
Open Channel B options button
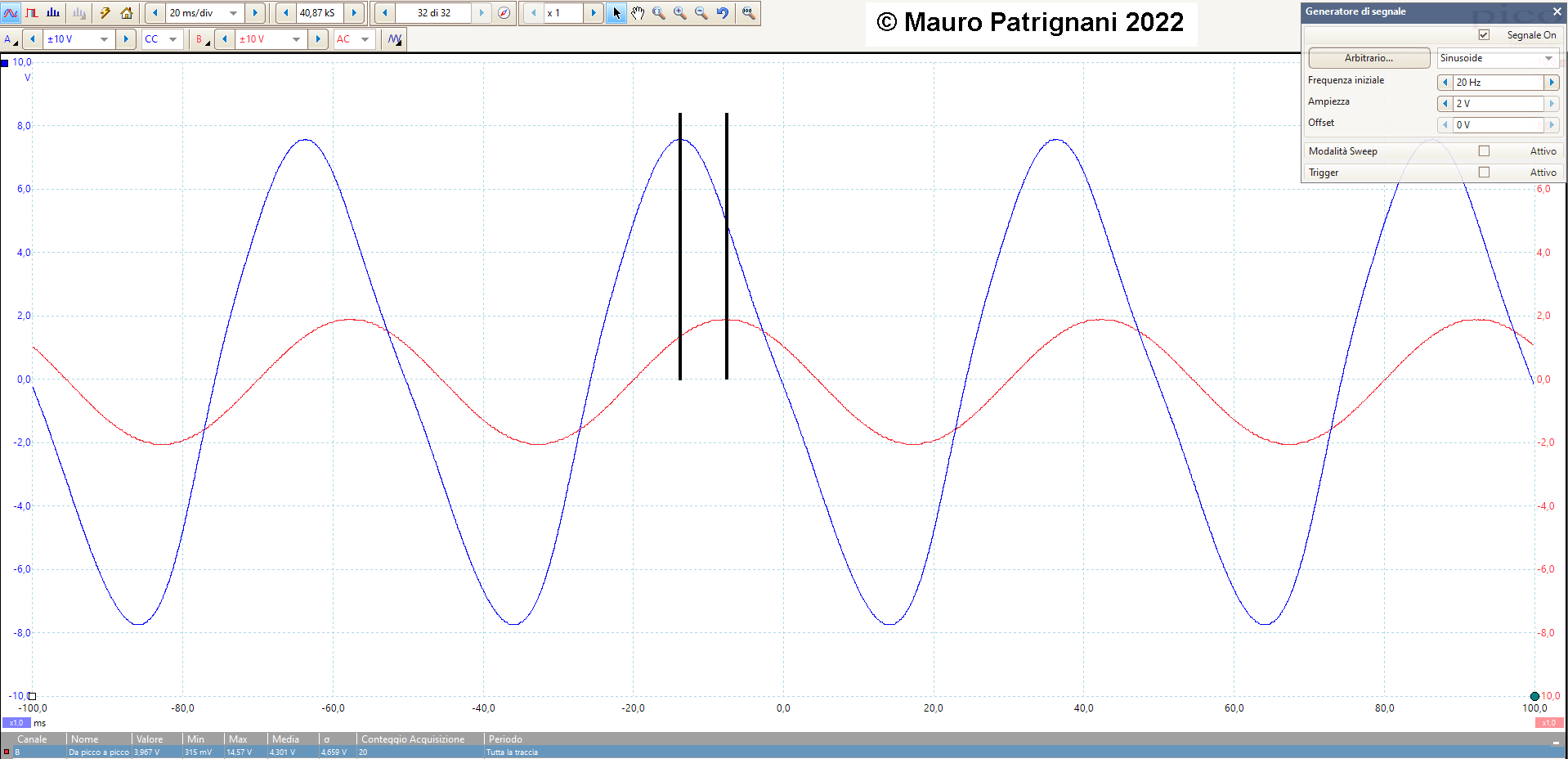pyautogui.click(x=202, y=39)
